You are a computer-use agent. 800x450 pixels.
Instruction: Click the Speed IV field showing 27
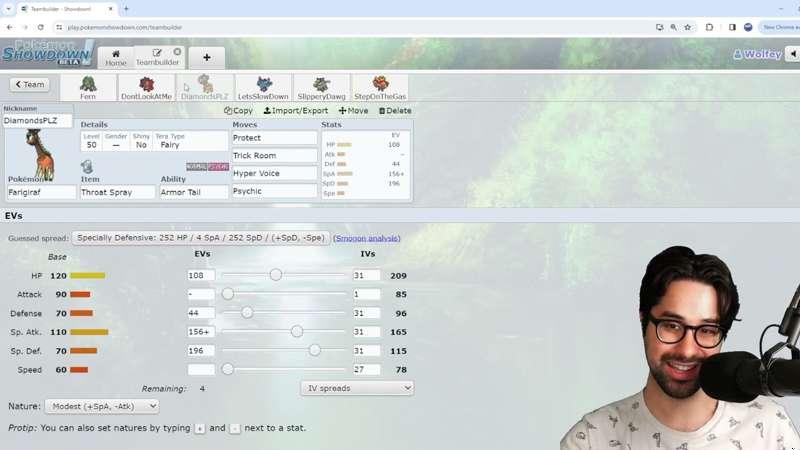tap(366, 369)
